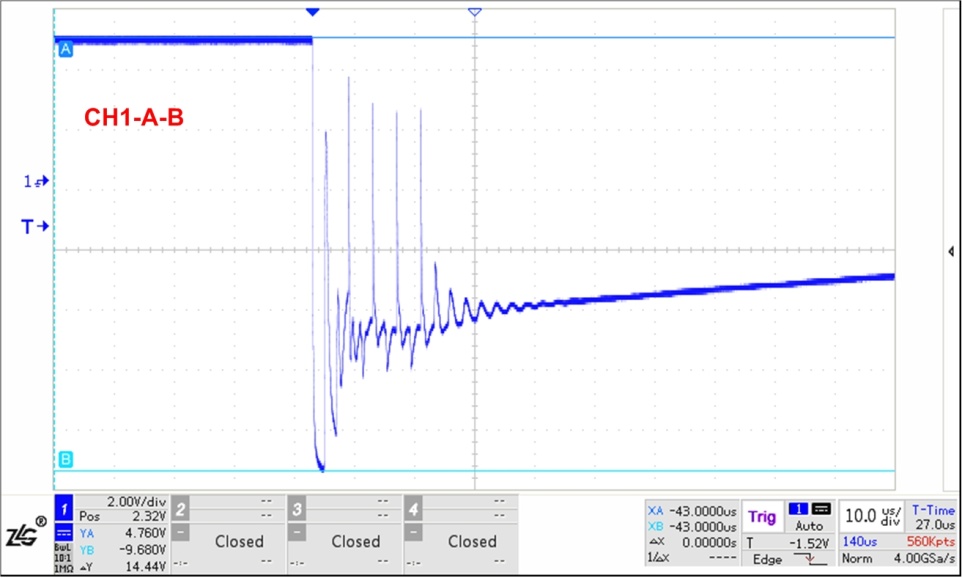This screenshot has width=962, height=578.
Task: Click the channel 1 ground reference marker
Action: coord(35,181)
